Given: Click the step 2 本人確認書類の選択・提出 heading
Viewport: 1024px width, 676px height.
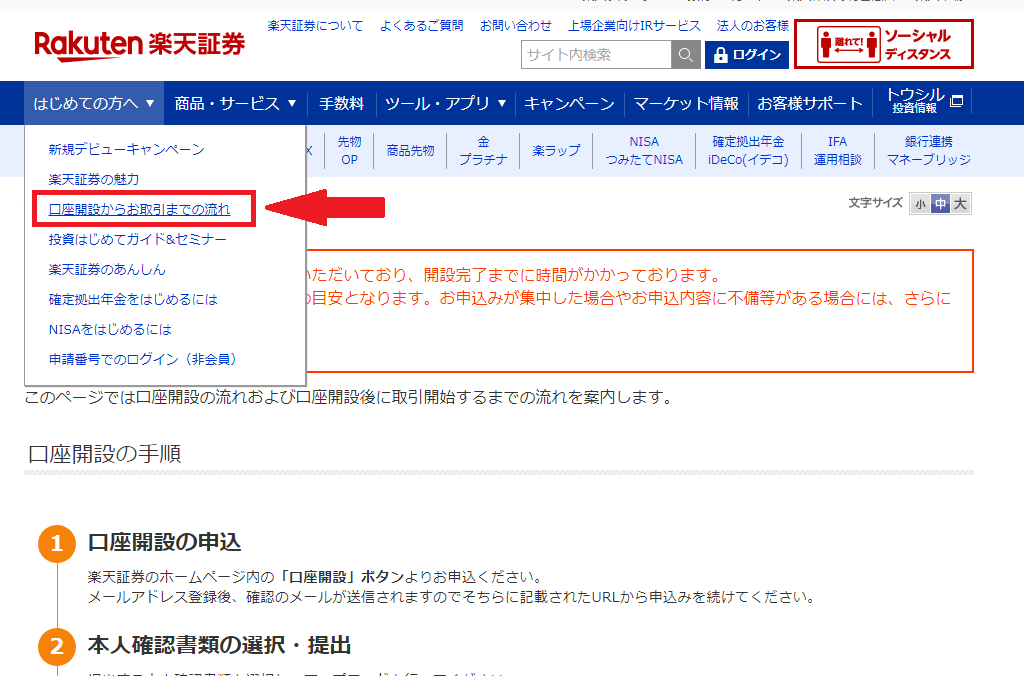Looking at the screenshot, I should point(219,645).
